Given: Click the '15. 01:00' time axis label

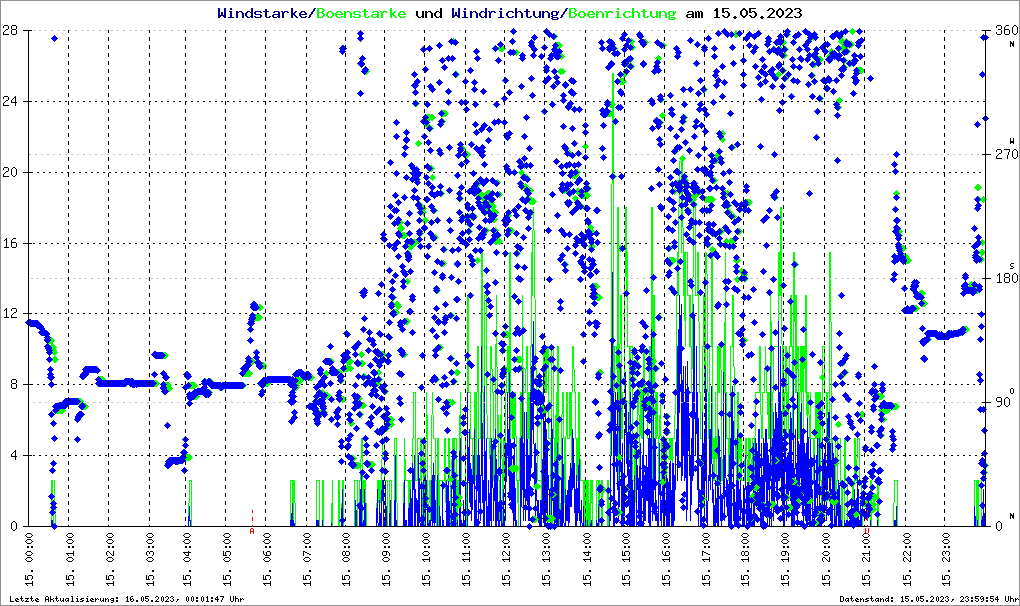Looking at the screenshot, I should pos(69,559).
